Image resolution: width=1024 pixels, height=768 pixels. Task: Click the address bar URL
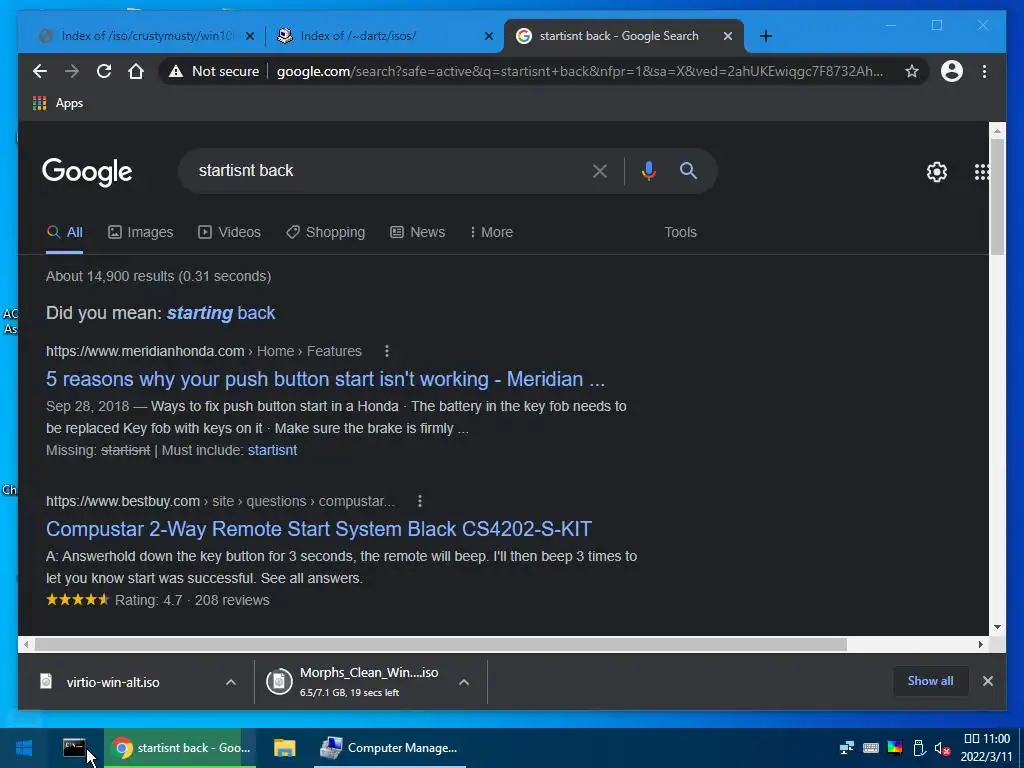pyautogui.click(x=580, y=71)
